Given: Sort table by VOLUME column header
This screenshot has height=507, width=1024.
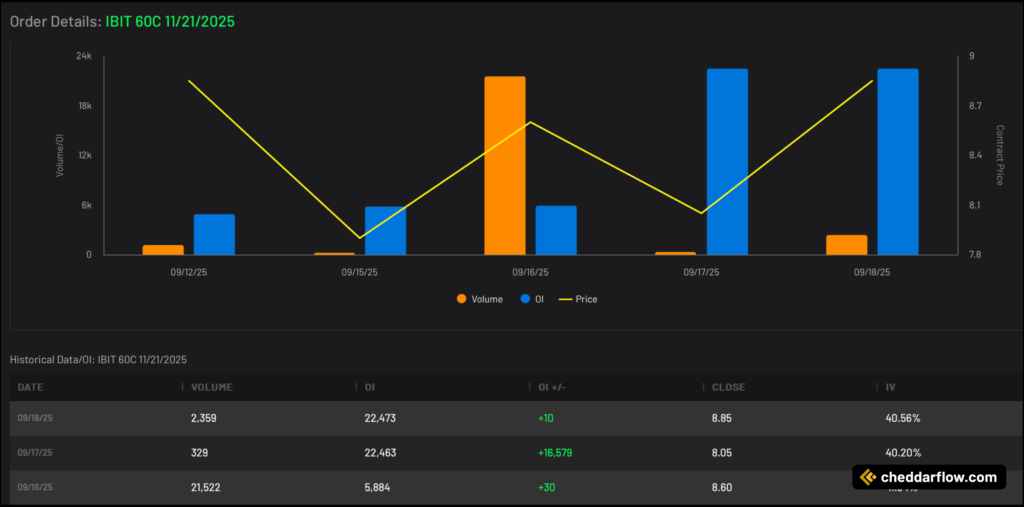Looking at the screenshot, I should (212, 387).
